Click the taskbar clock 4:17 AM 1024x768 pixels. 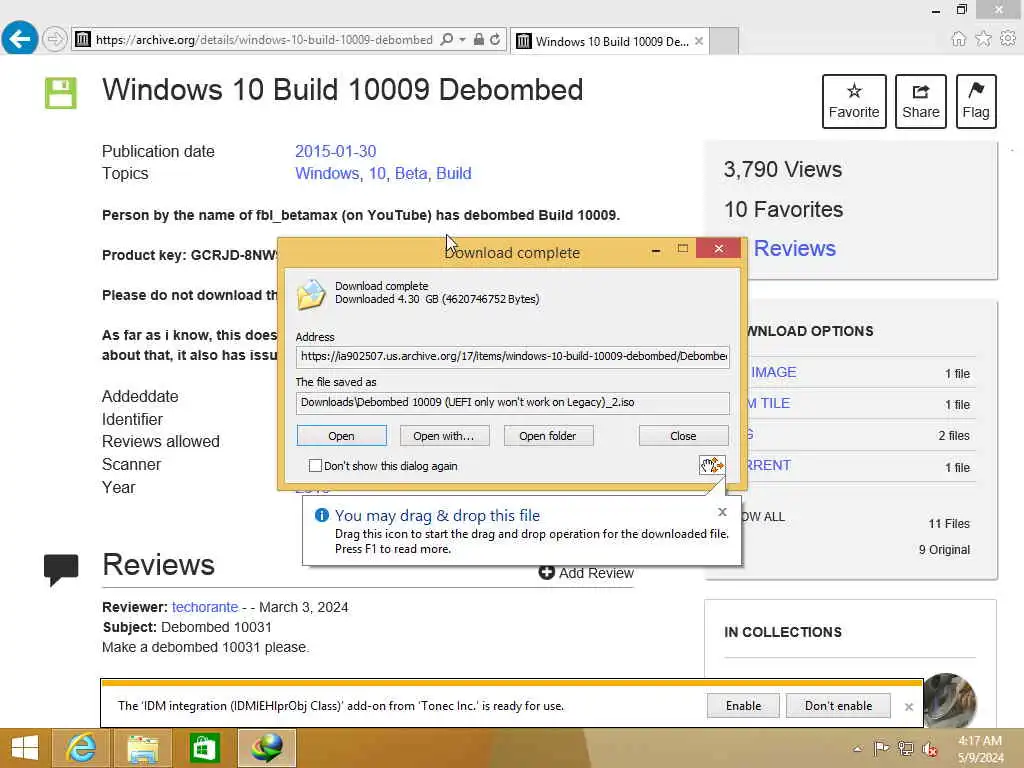click(980, 741)
